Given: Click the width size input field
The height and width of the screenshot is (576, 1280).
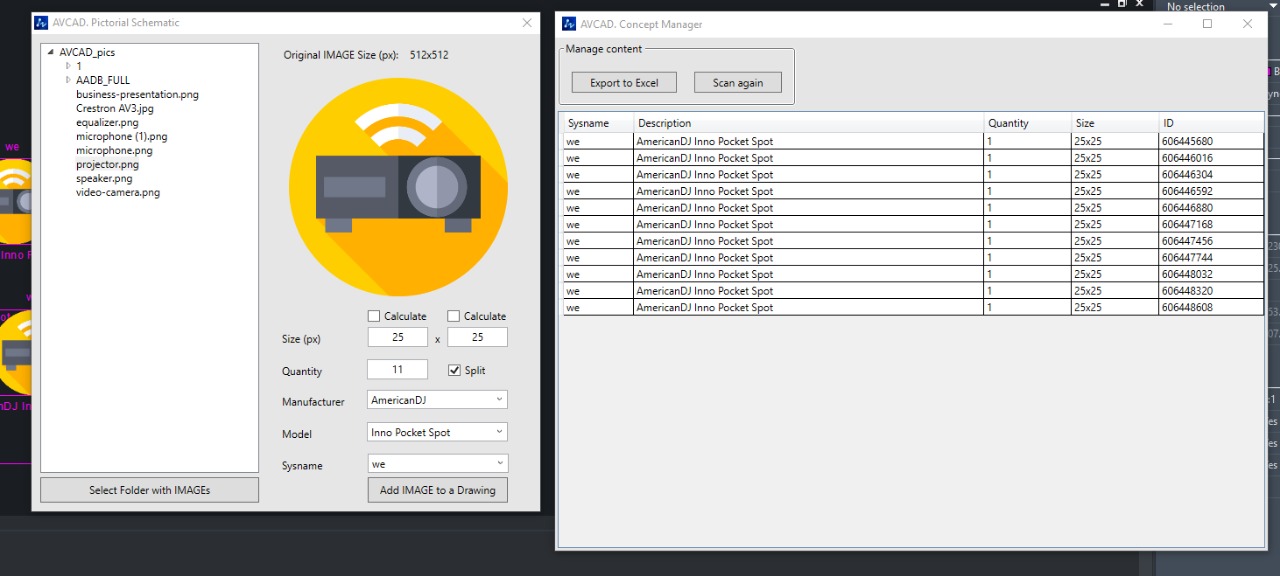Looking at the screenshot, I should pos(398,338).
